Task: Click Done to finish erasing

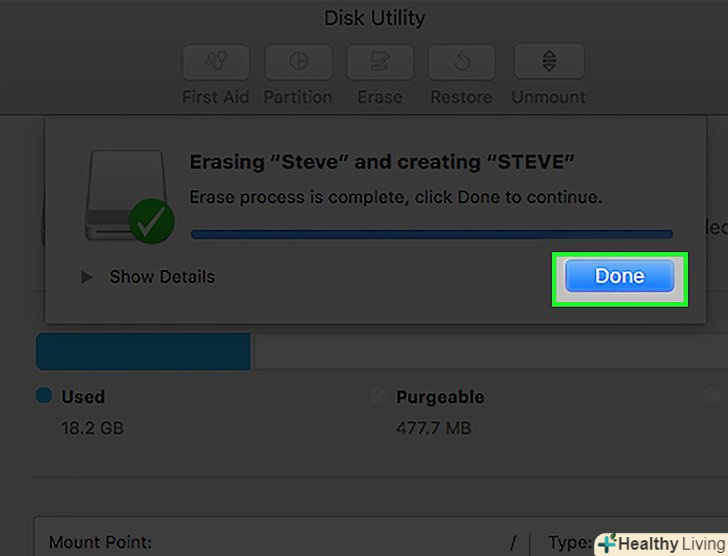Action: point(619,276)
